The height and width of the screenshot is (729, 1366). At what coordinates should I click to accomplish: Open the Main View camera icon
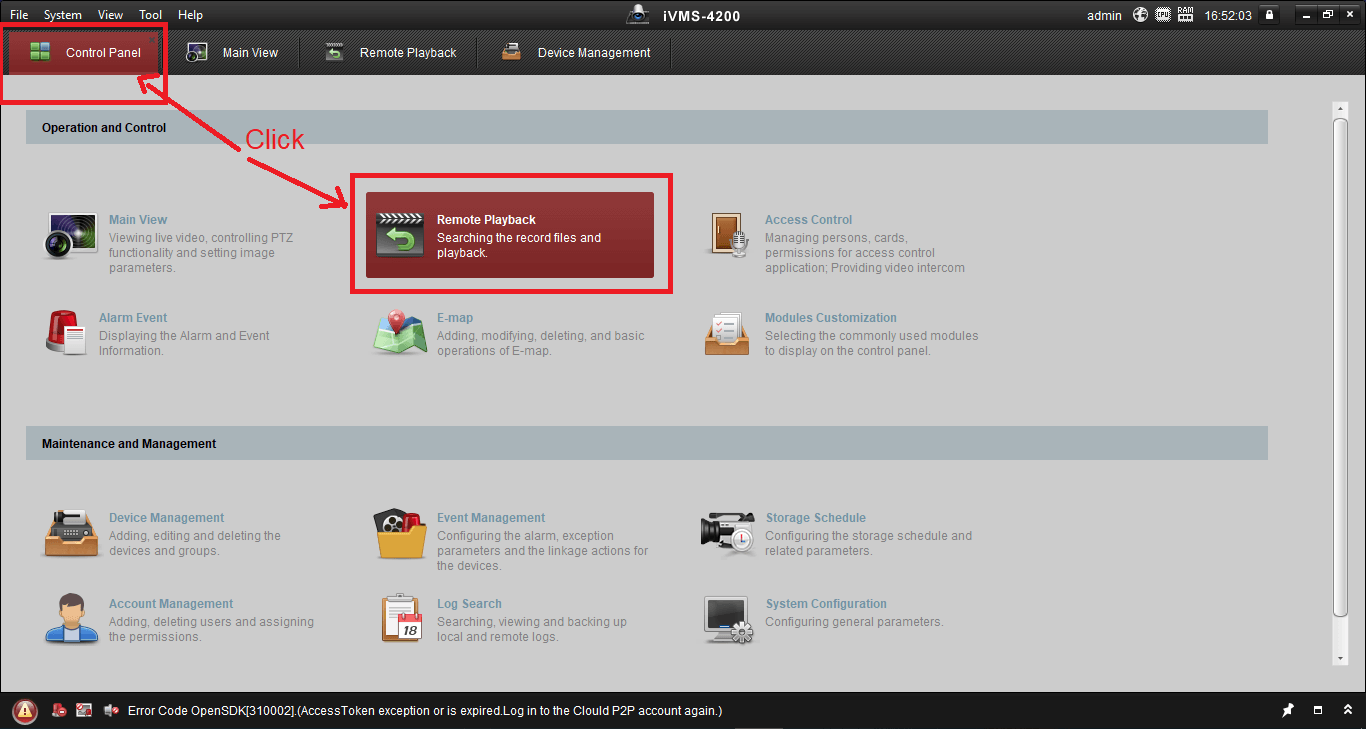click(x=72, y=235)
